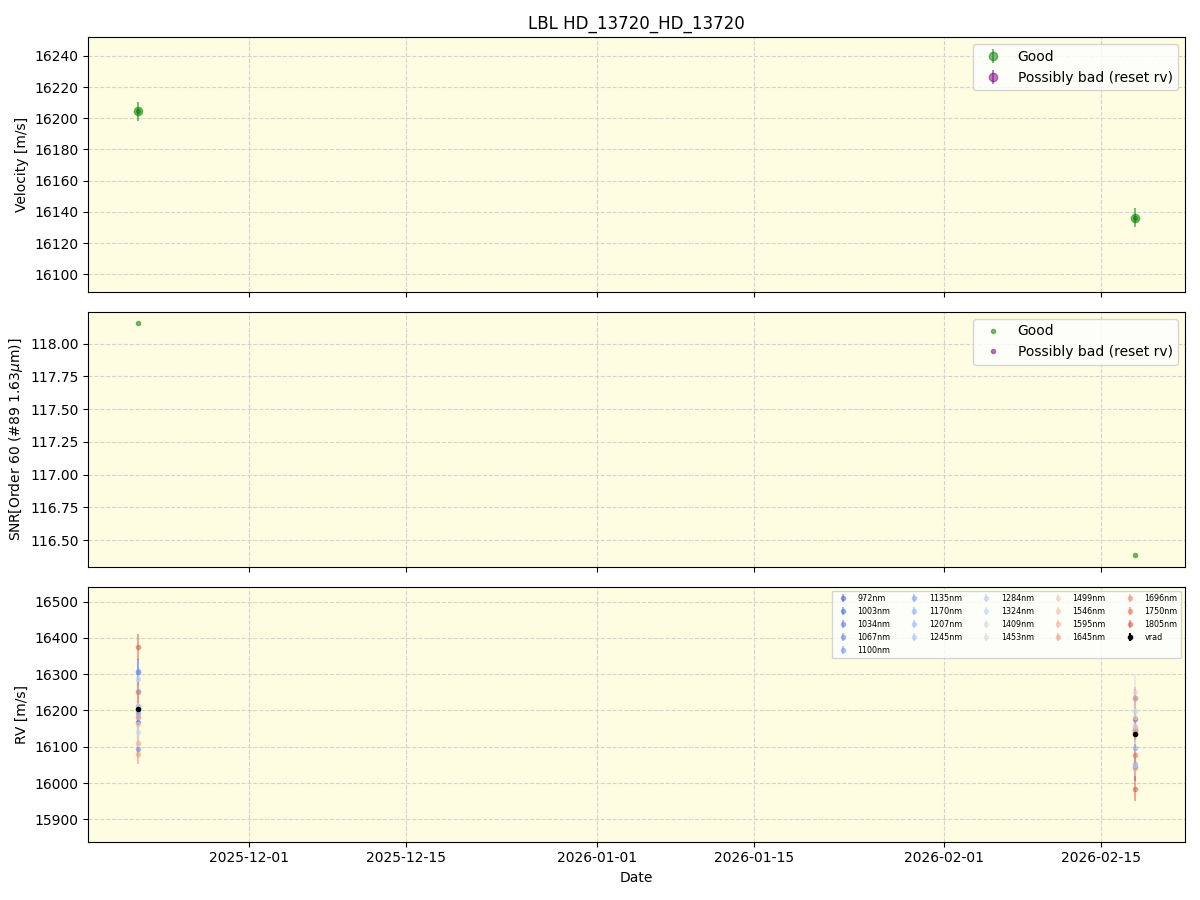
Task: Click green Good marker in Velocity legend
Action: (x=993, y=57)
